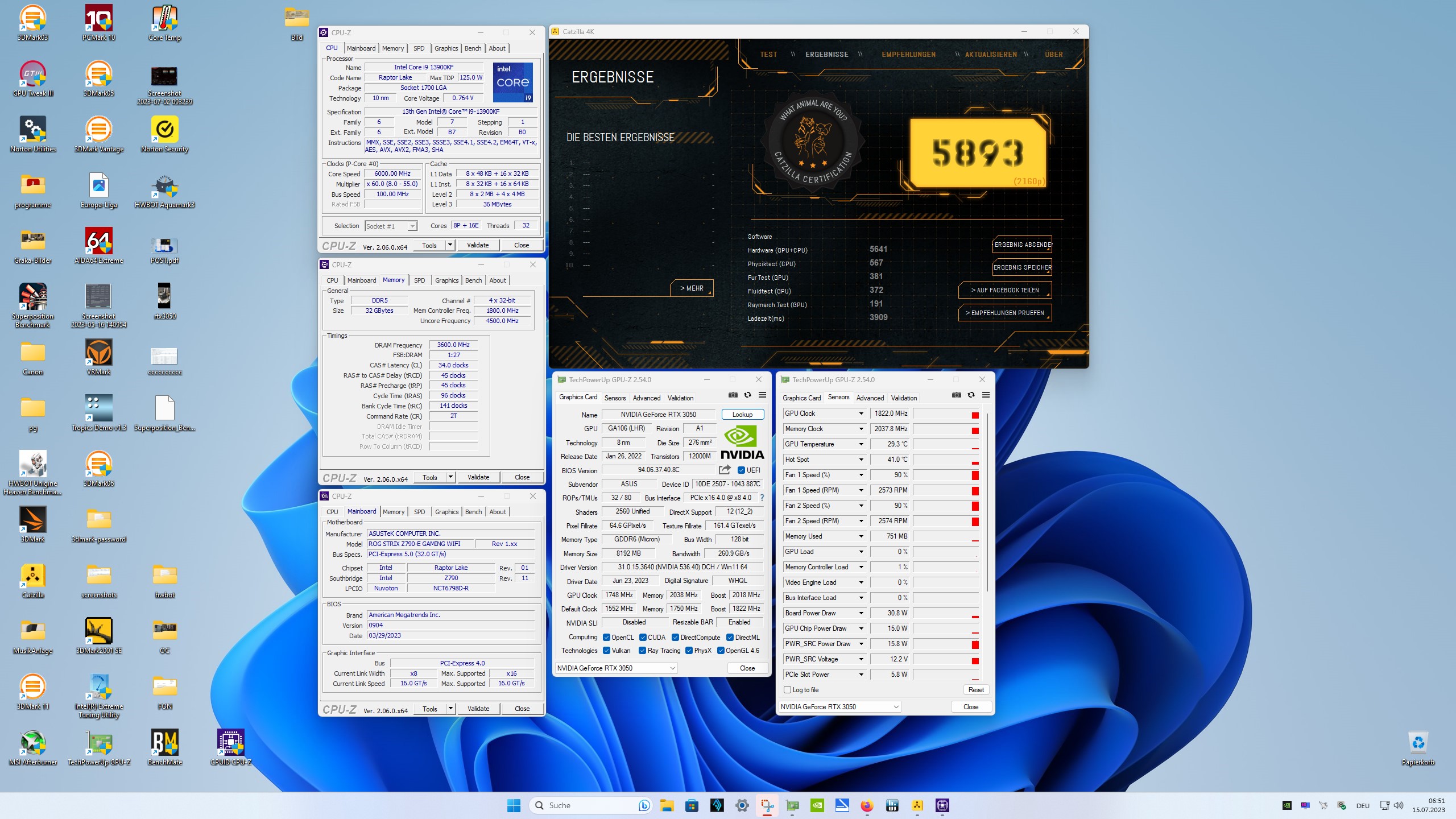Click the taskbar Suche search field
This screenshot has height=819, width=1456.
click(x=590, y=805)
